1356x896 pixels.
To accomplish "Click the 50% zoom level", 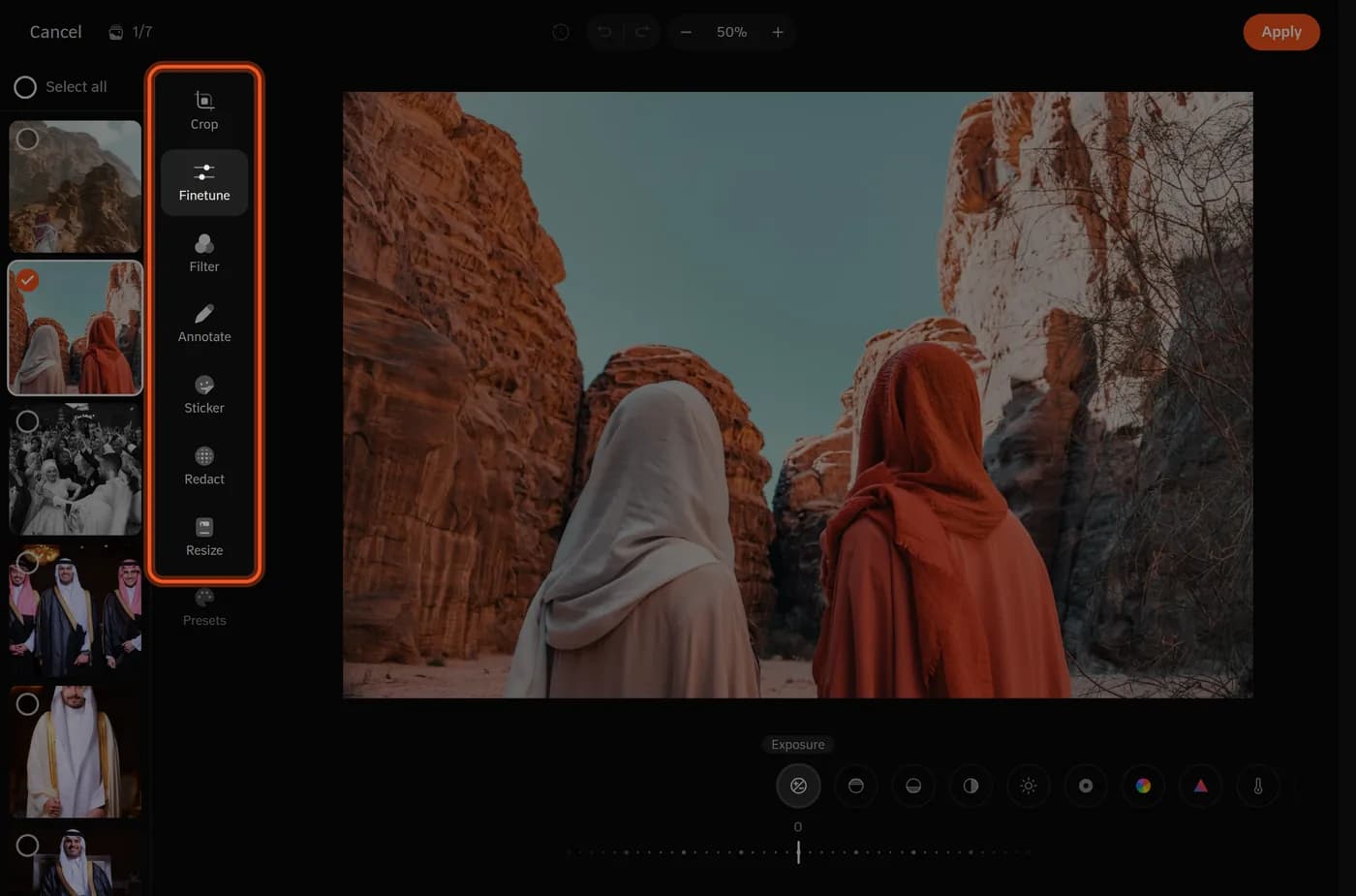I will pos(731,32).
